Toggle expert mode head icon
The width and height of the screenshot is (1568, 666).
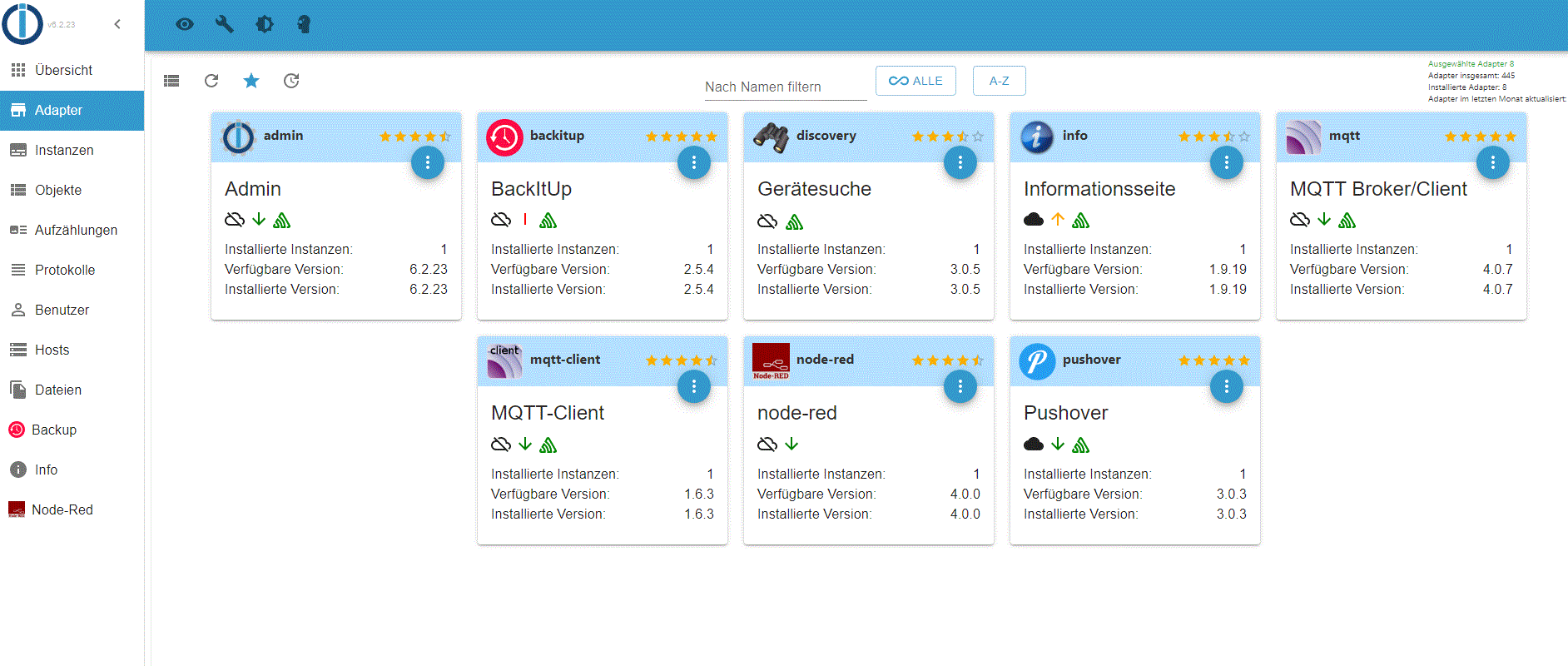coord(304,24)
